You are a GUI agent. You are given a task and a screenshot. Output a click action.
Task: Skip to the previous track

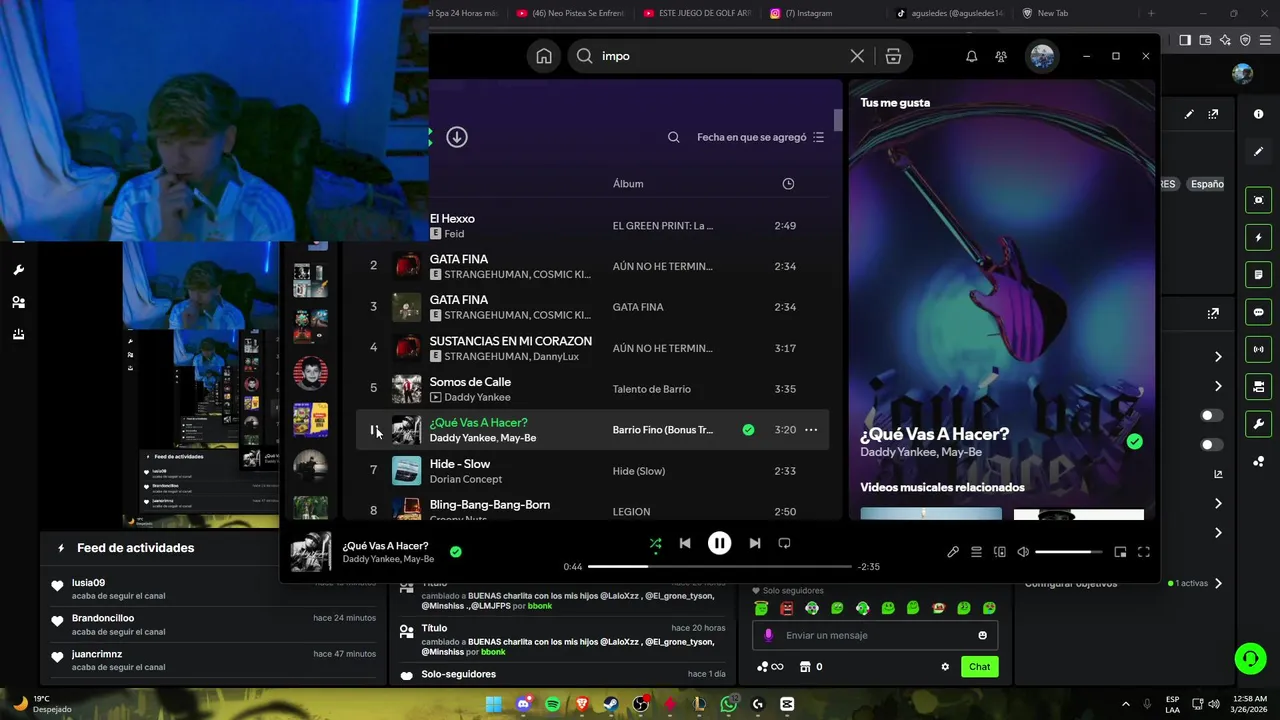coord(685,543)
